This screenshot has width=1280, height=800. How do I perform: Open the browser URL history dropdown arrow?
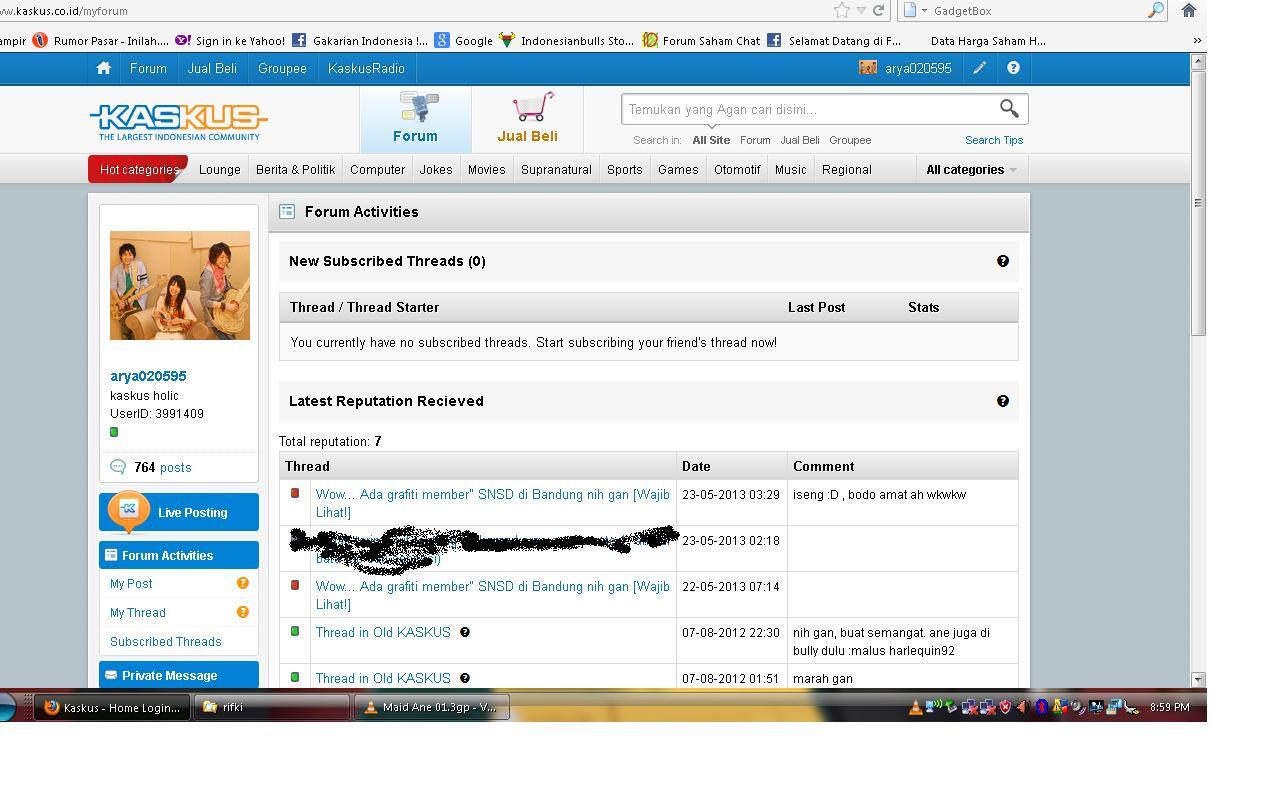click(x=861, y=10)
